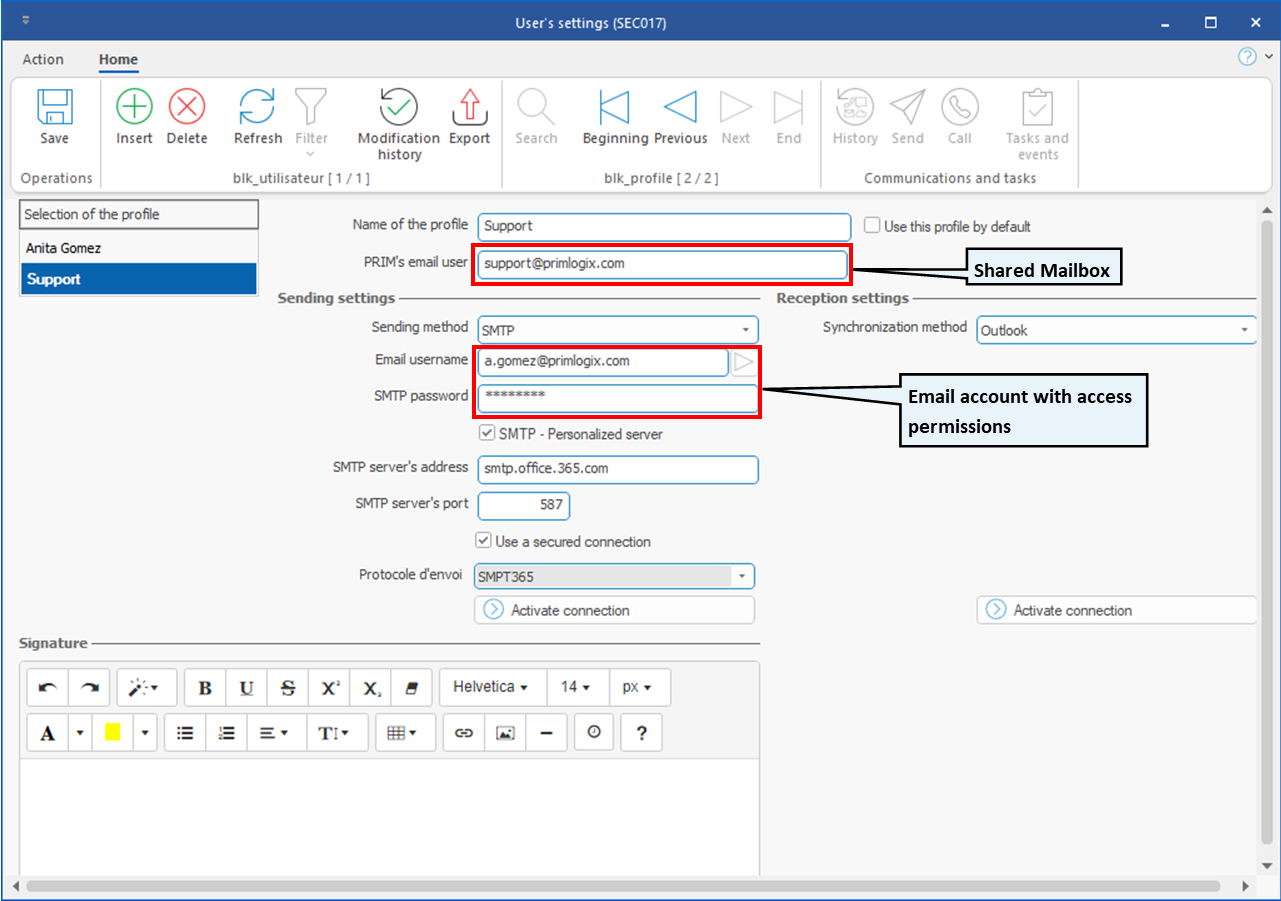Click the Export icon
This screenshot has width=1281, height=901.
pyautogui.click(x=469, y=107)
